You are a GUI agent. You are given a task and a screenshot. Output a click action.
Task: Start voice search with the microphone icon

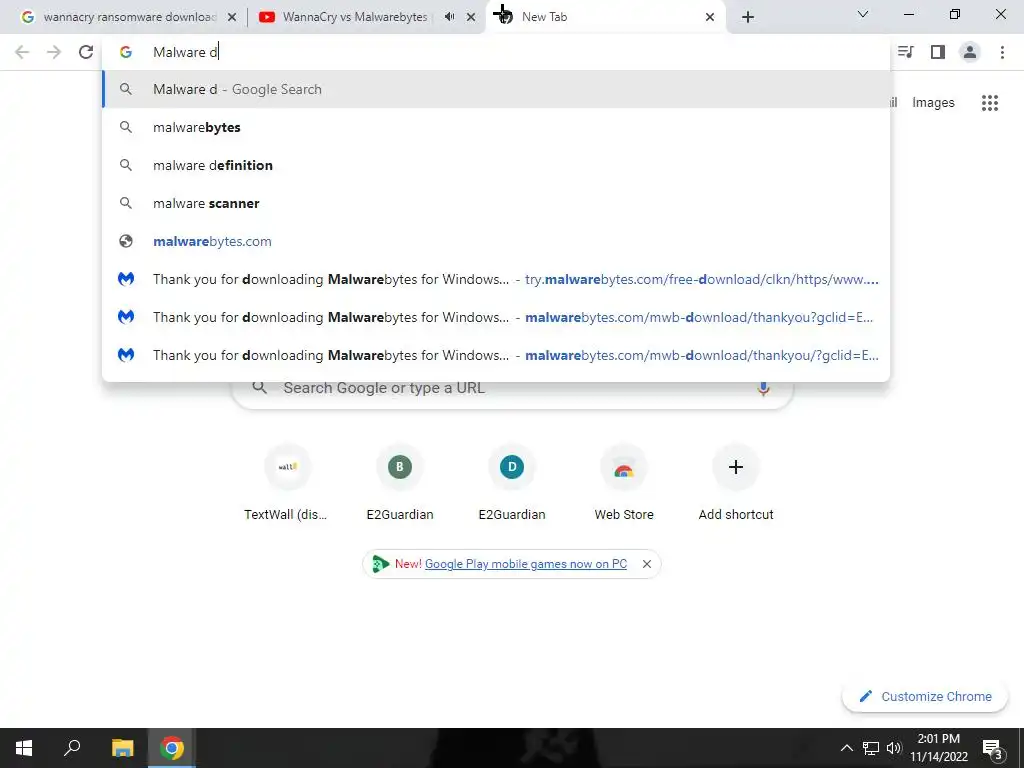763,388
